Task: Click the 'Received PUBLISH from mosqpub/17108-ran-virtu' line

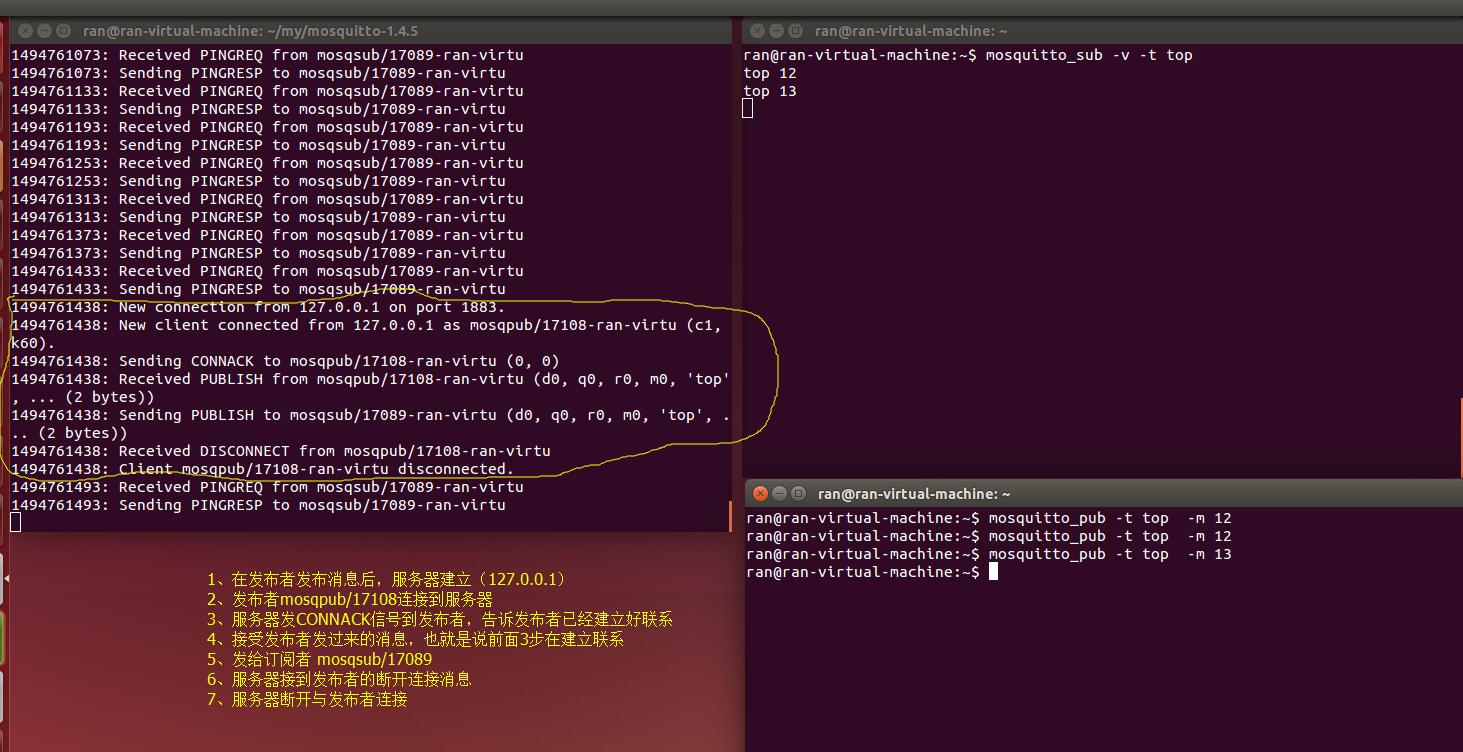Action: tap(370, 388)
